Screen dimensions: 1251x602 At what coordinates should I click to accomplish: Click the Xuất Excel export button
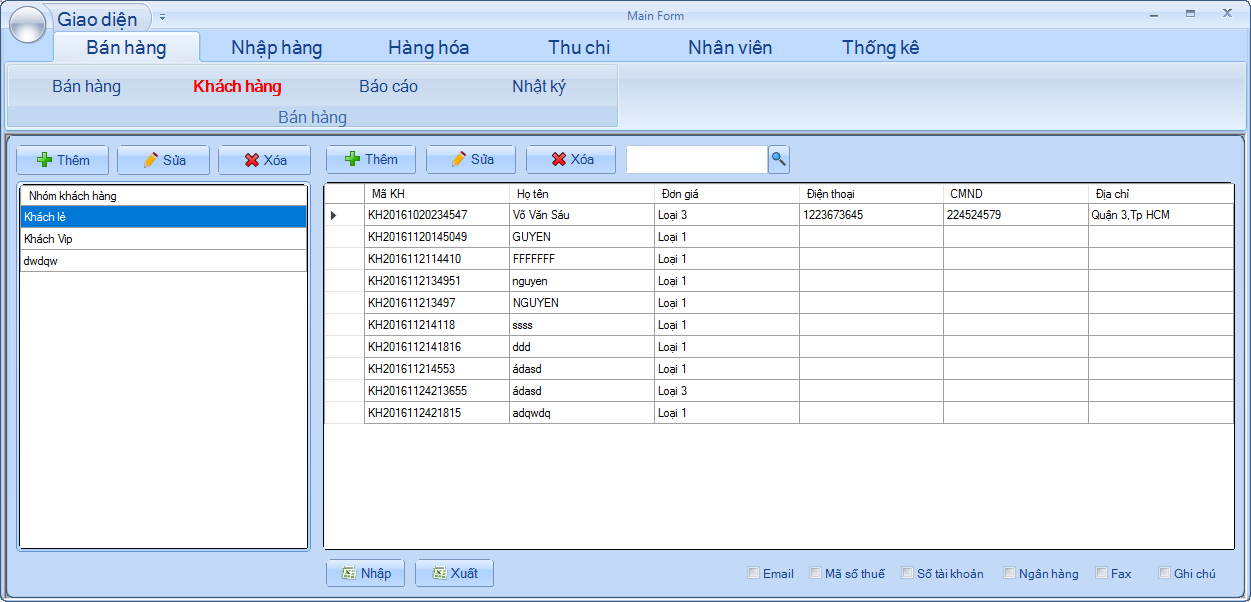454,573
